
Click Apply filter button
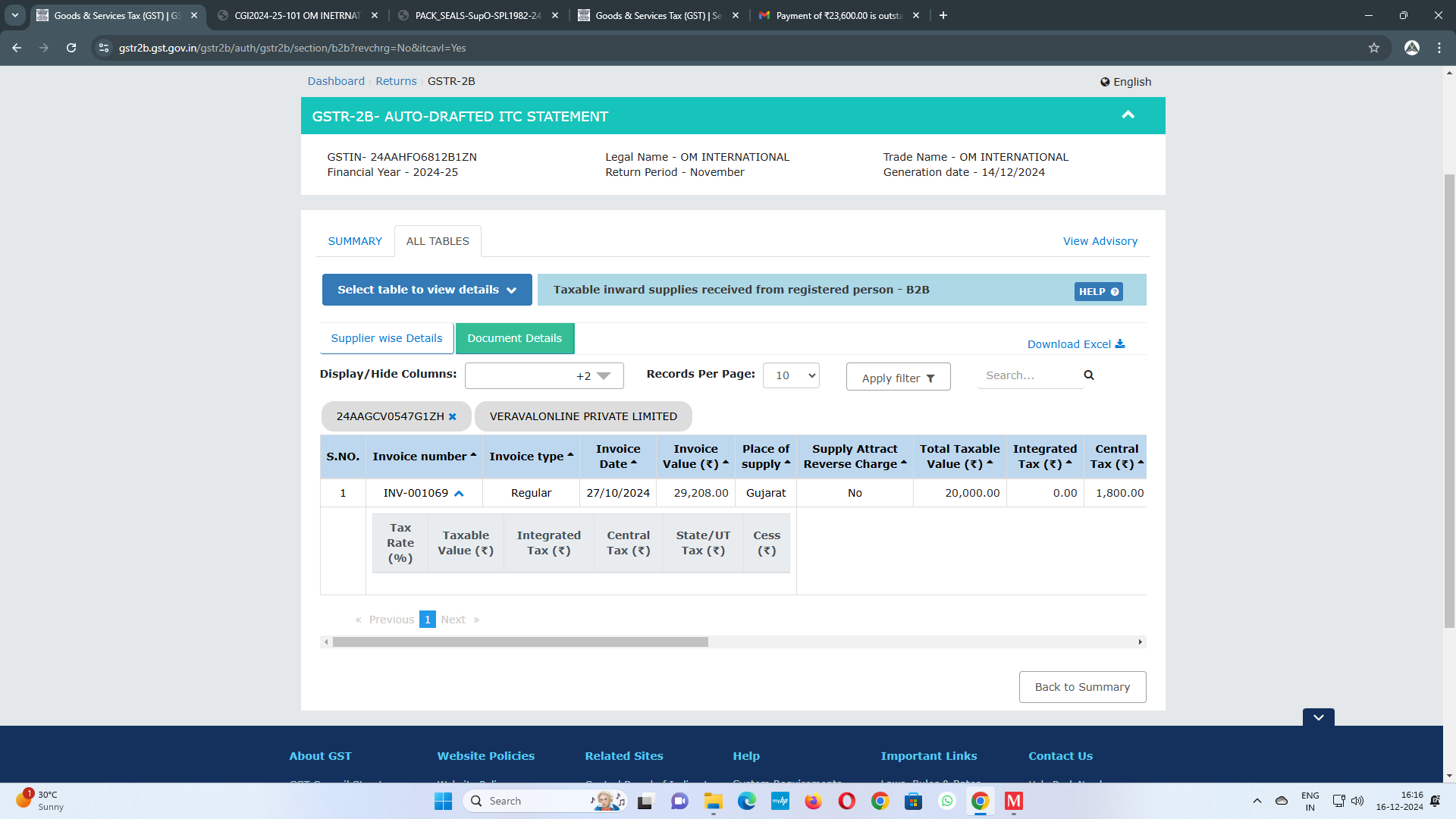coord(898,377)
